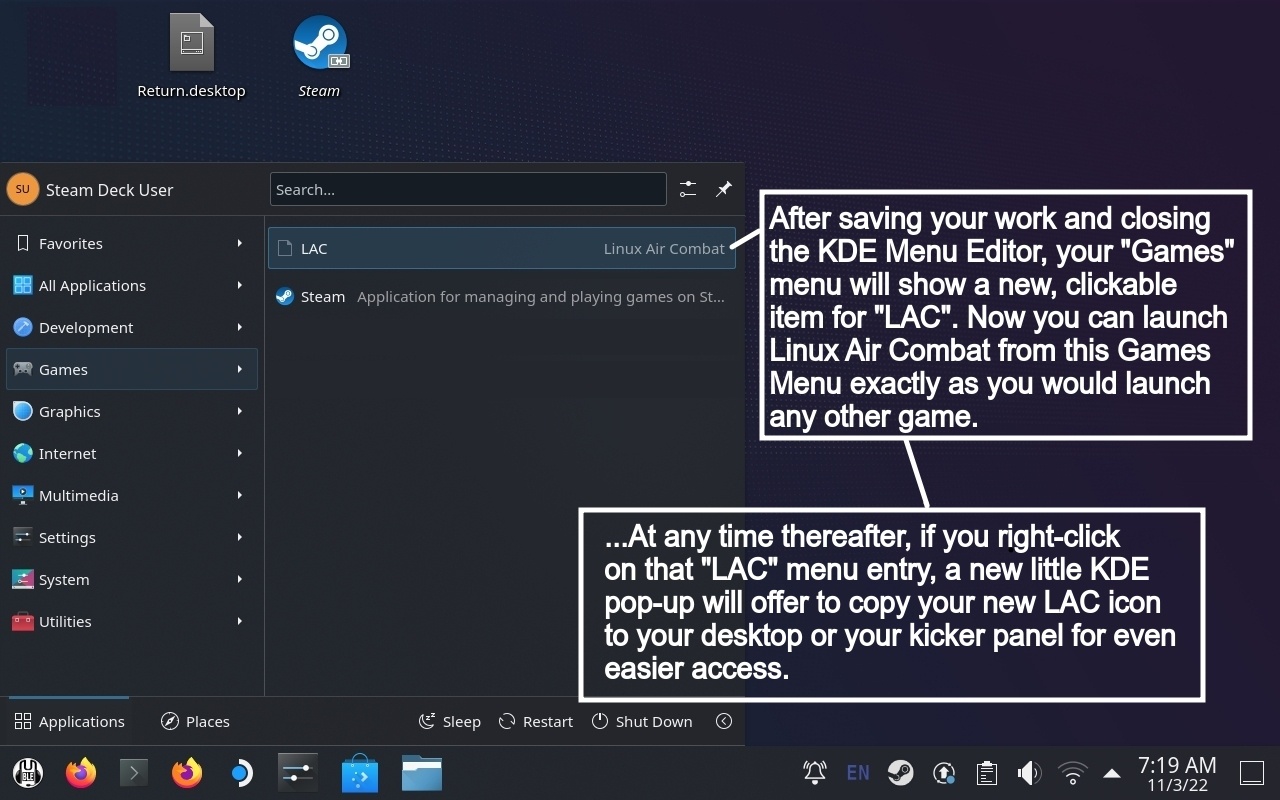Expand the arrow next to Settings
The width and height of the screenshot is (1280, 800).
240,537
